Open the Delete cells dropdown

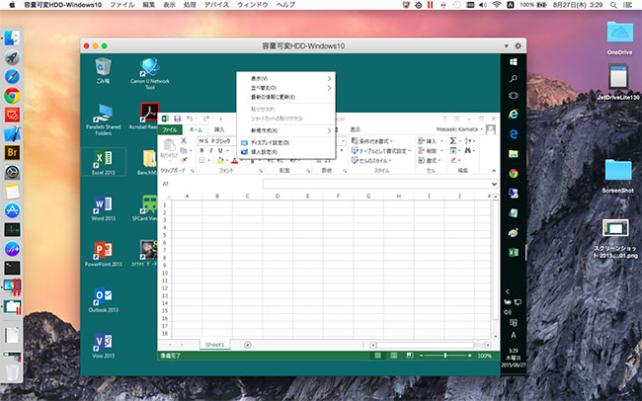(x=430, y=151)
